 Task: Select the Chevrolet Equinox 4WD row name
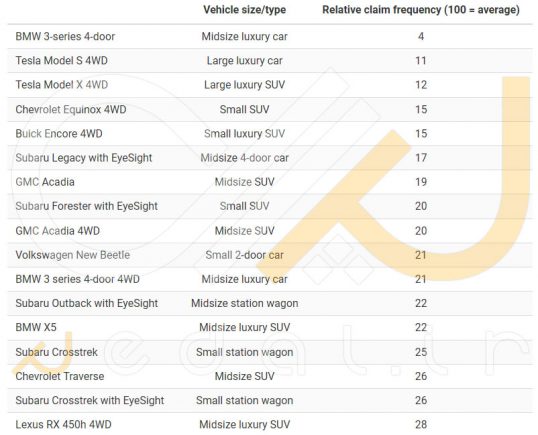click(71, 109)
